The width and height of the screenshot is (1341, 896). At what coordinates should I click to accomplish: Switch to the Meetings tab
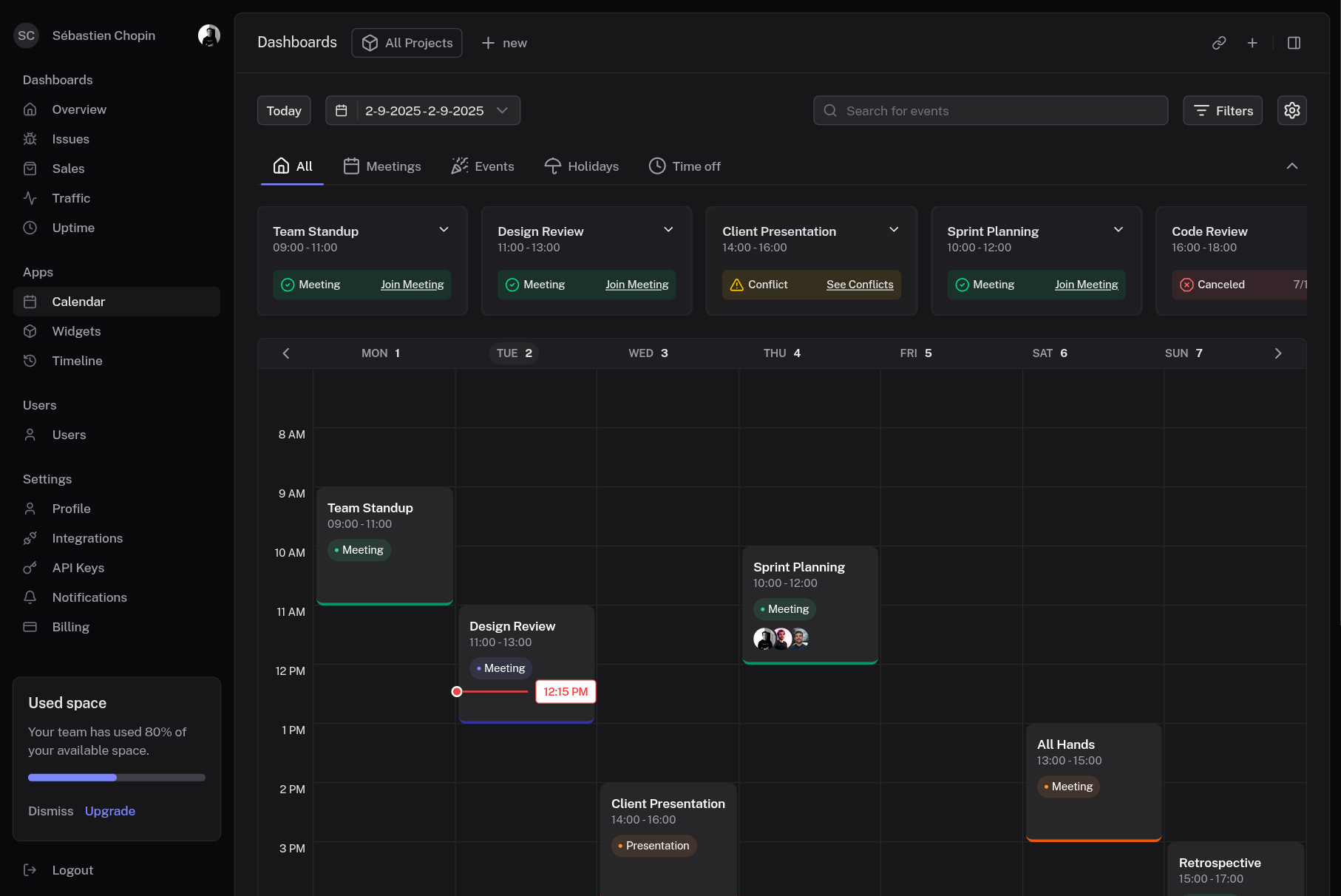point(382,166)
